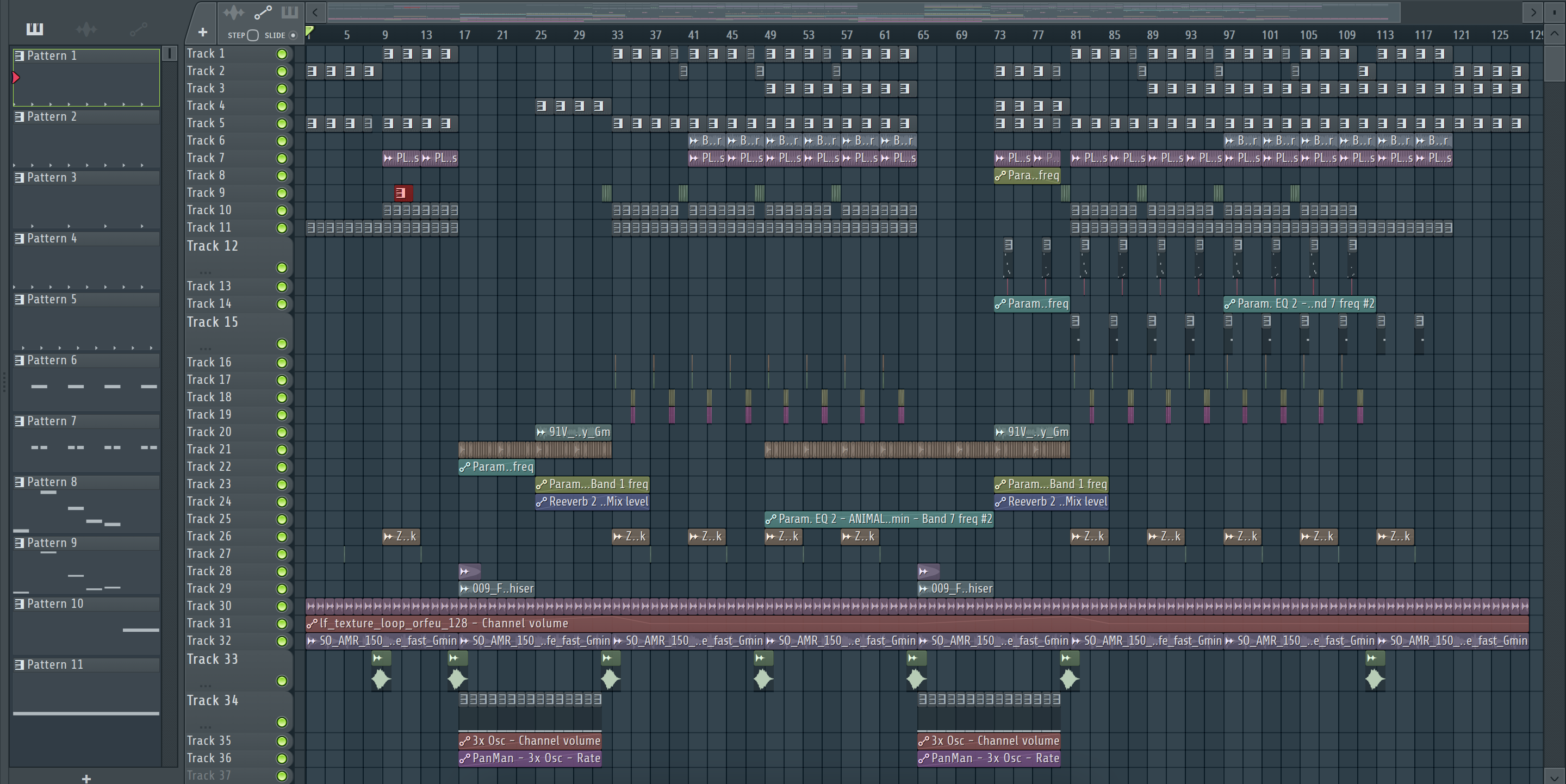Select first Z..k audio clip on Track 26
Screen dimensions: 1566x784
401,537
